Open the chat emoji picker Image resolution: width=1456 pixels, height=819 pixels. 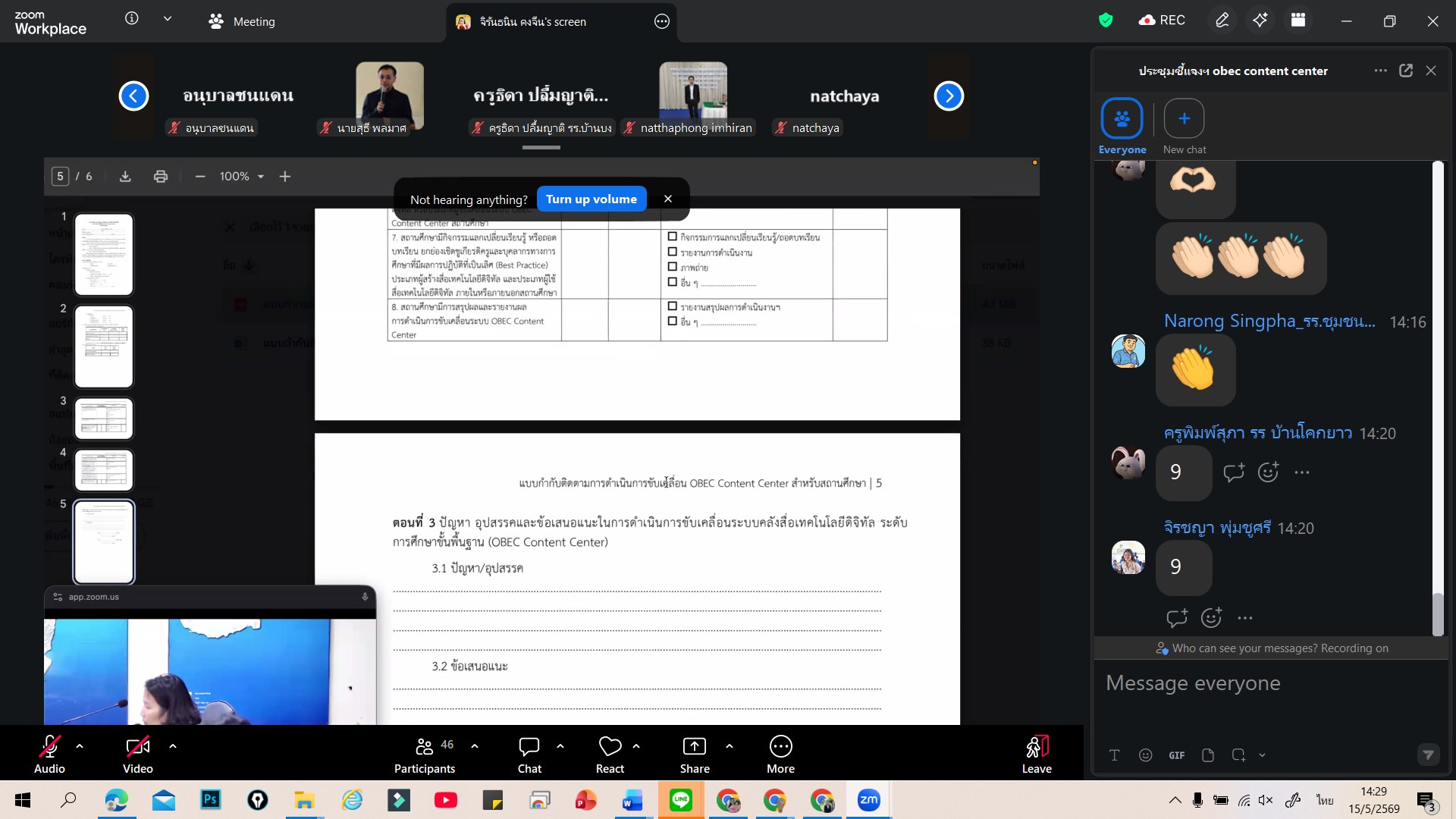[1146, 755]
